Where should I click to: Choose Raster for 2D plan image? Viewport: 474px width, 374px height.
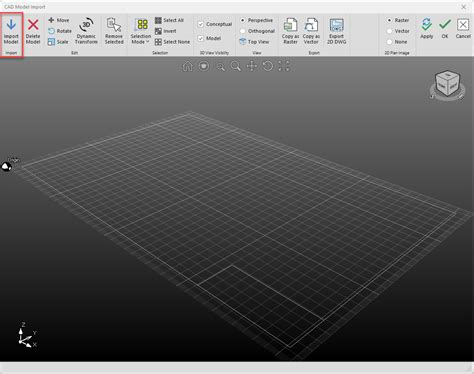397,20
